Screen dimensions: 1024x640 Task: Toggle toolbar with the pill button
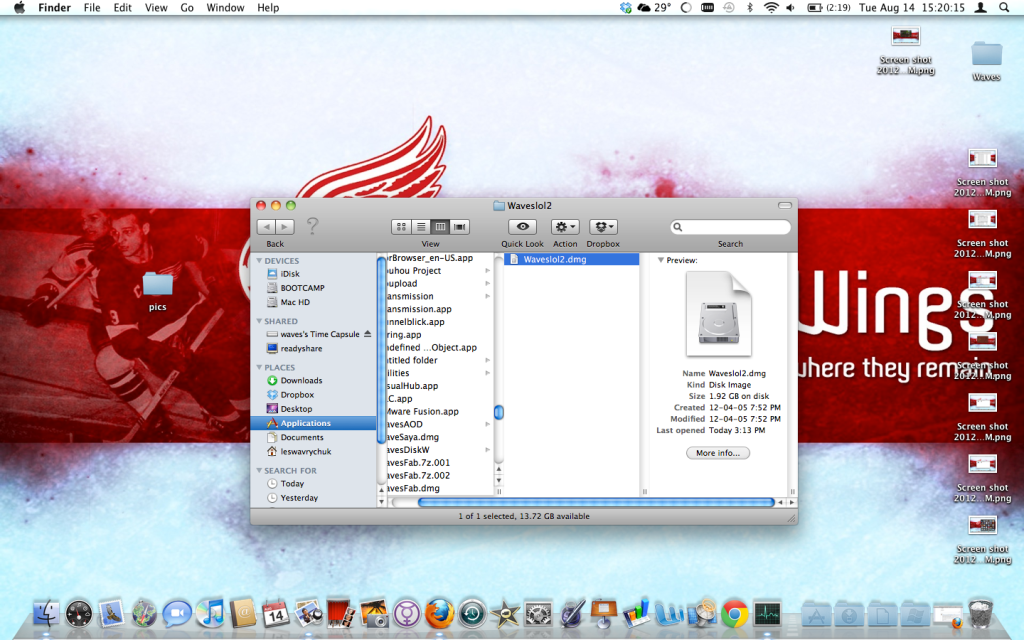click(x=784, y=206)
